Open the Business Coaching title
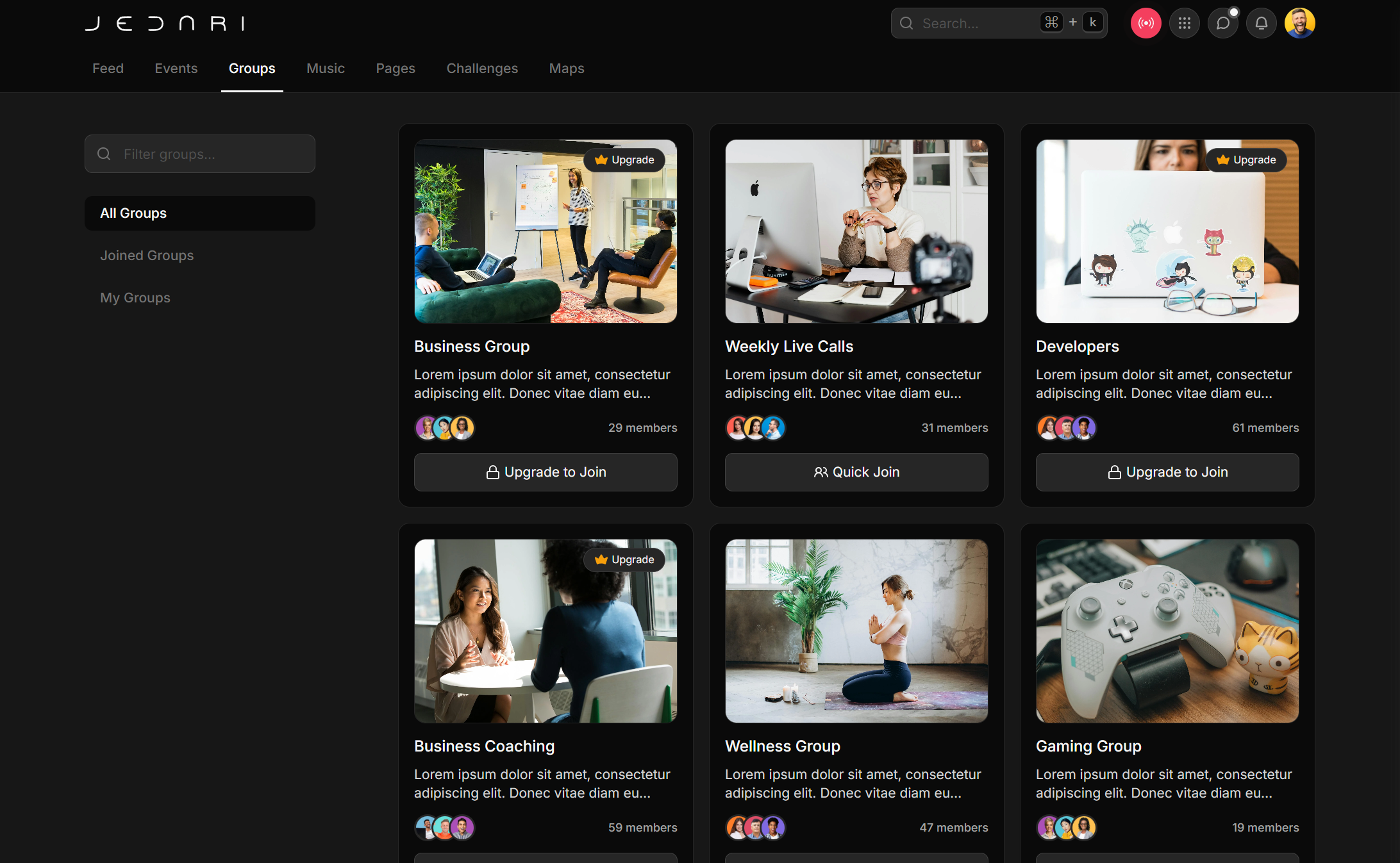This screenshot has height=863, width=1400. (x=485, y=746)
